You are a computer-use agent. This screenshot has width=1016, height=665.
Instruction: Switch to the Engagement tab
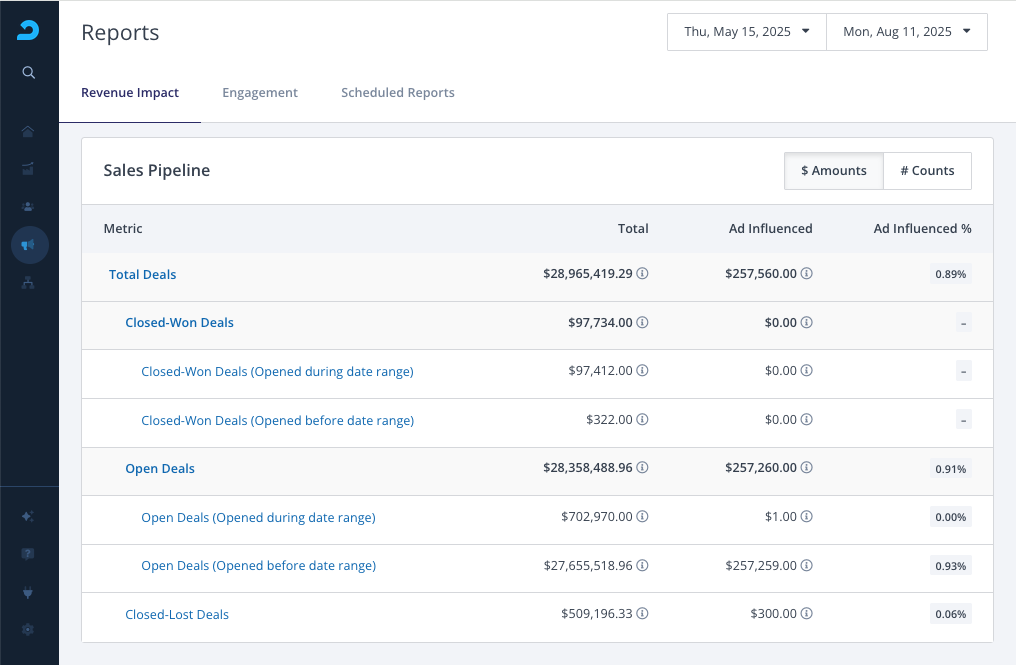260,93
